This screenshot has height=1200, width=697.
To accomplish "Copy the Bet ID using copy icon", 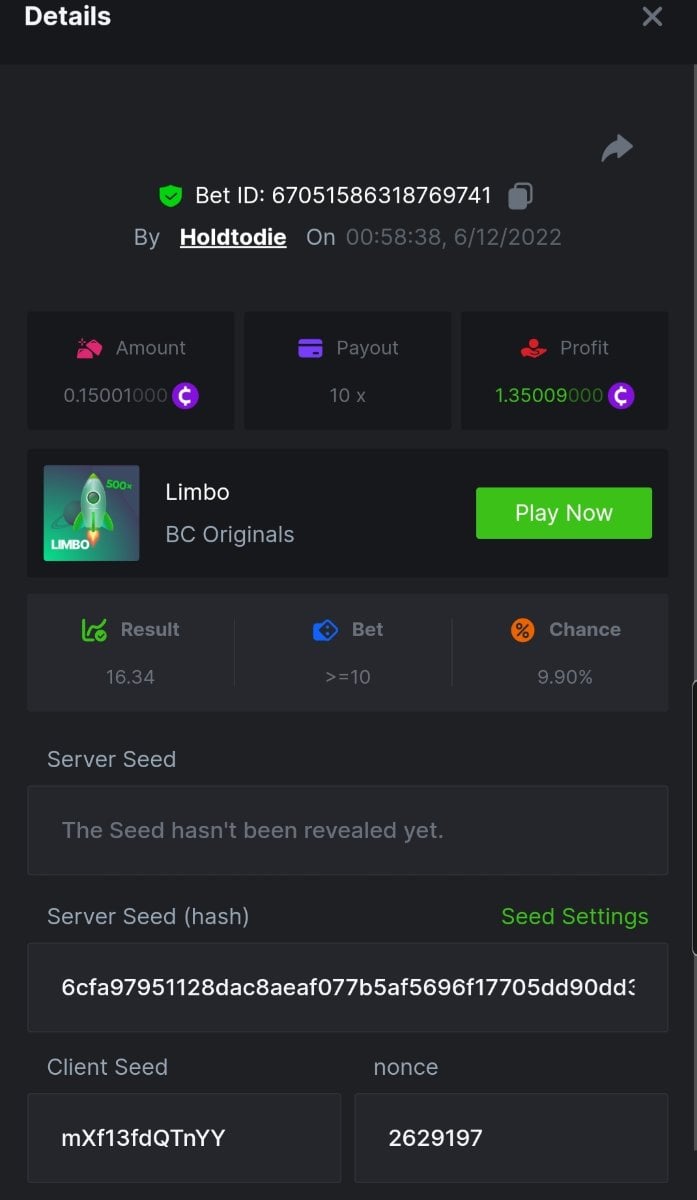I will click(520, 196).
